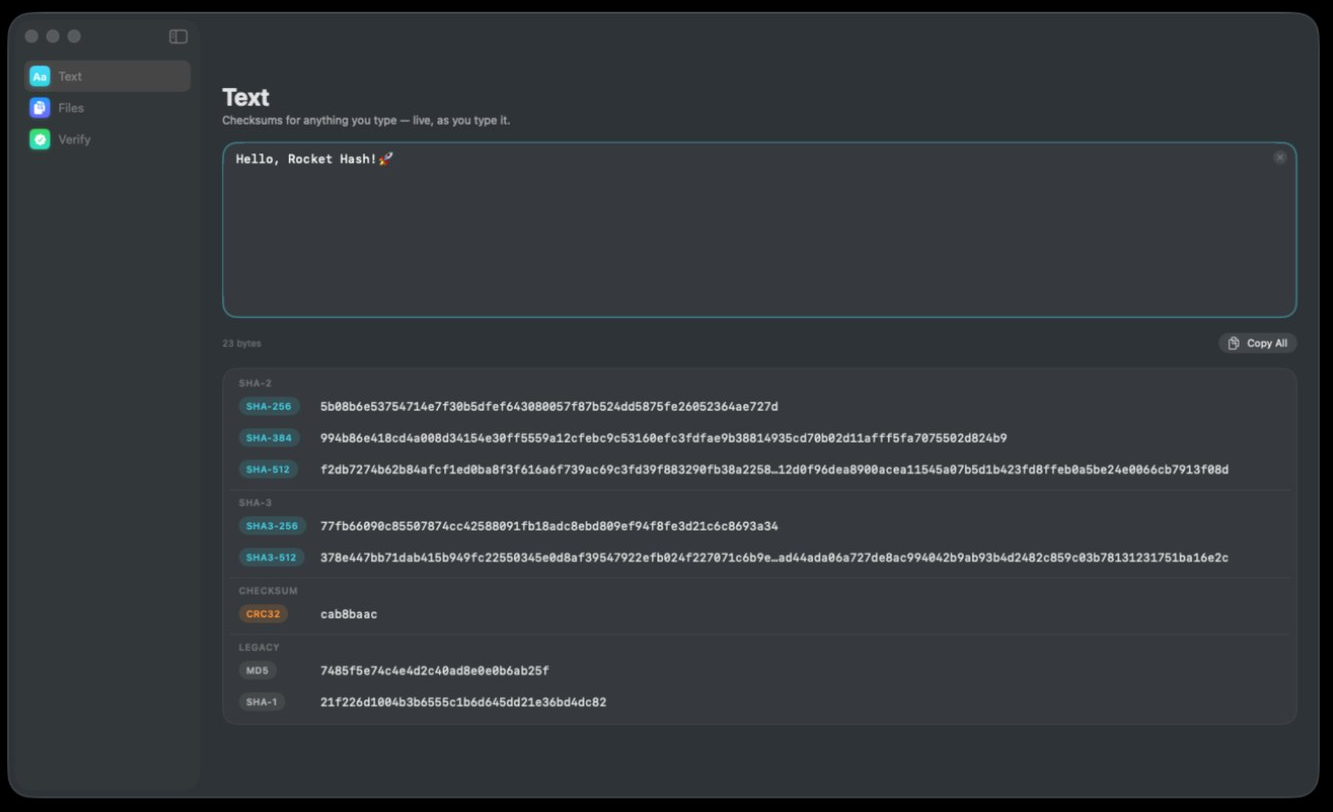Click the CHECKSUM group header
The image size is (1333, 812).
tap(268, 591)
